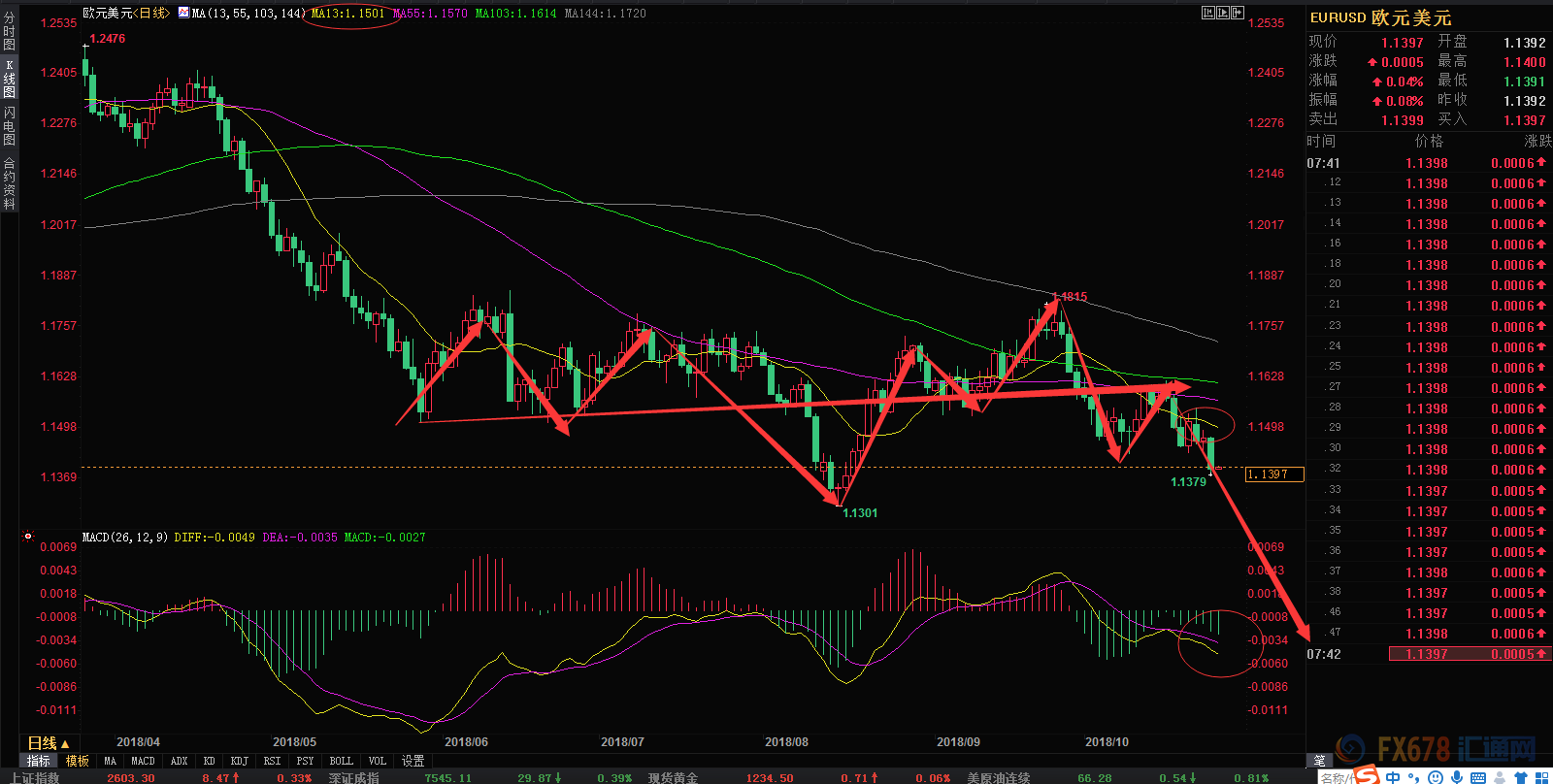This screenshot has height=784, width=1553.
Task: Click the 07:41 tick row
Action: [1428, 163]
